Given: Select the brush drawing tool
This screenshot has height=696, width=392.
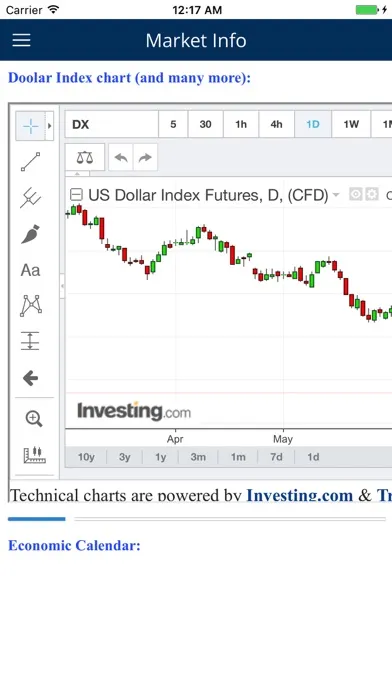Looking at the screenshot, I should 31,234.
